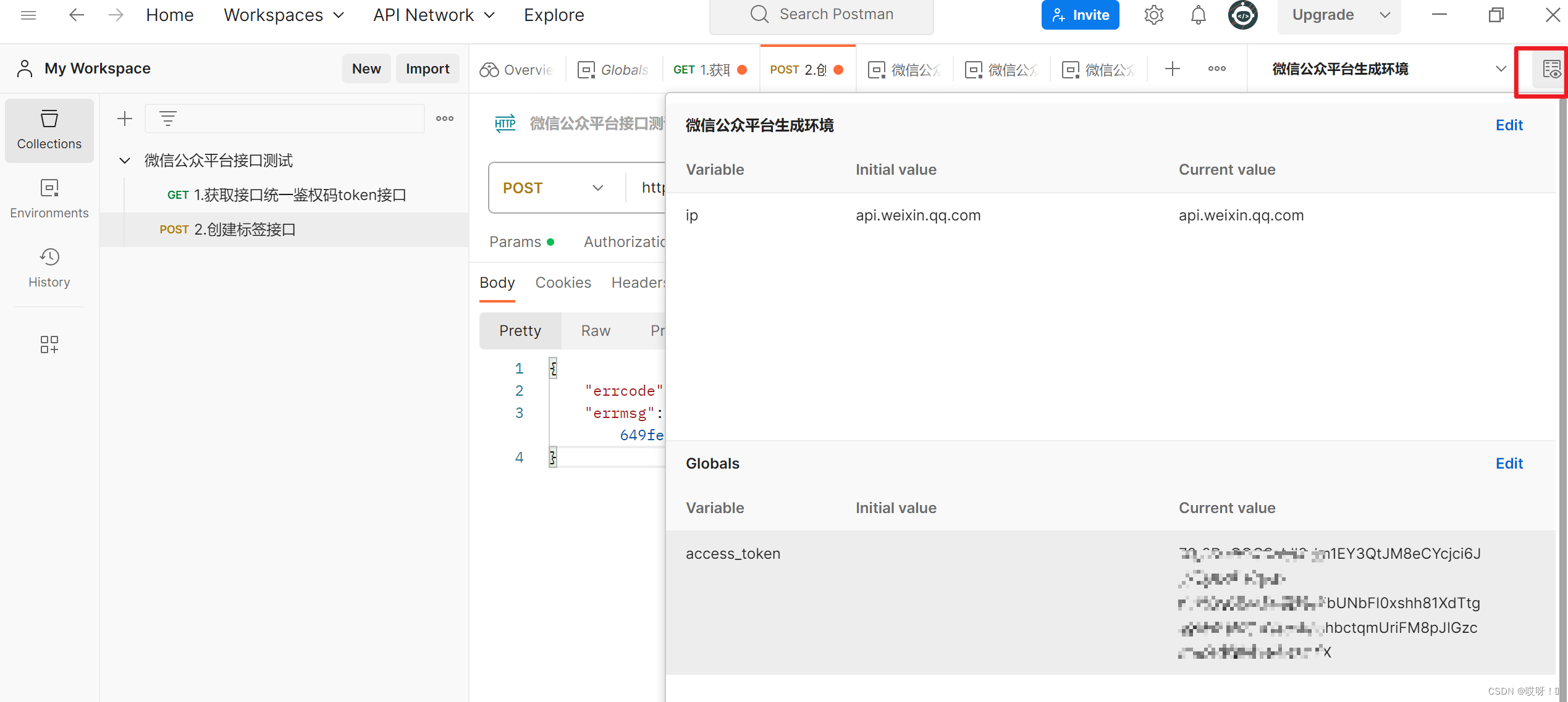The width and height of the screenshot is (1568, 702).
Task: Open the My Workspace user icon
Action: (x=25, y=69)
